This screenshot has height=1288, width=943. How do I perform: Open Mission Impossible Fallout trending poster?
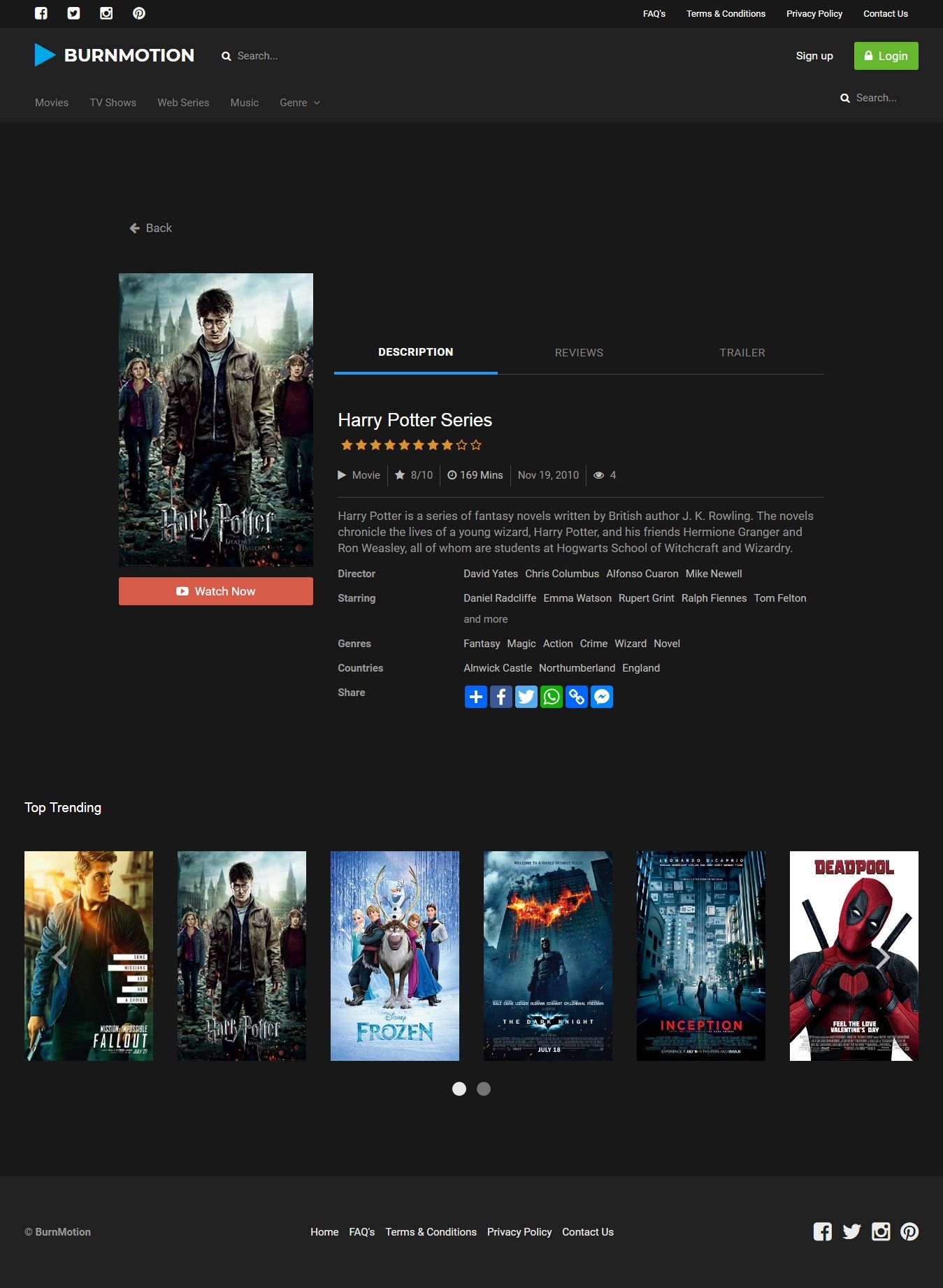(89, 956)
